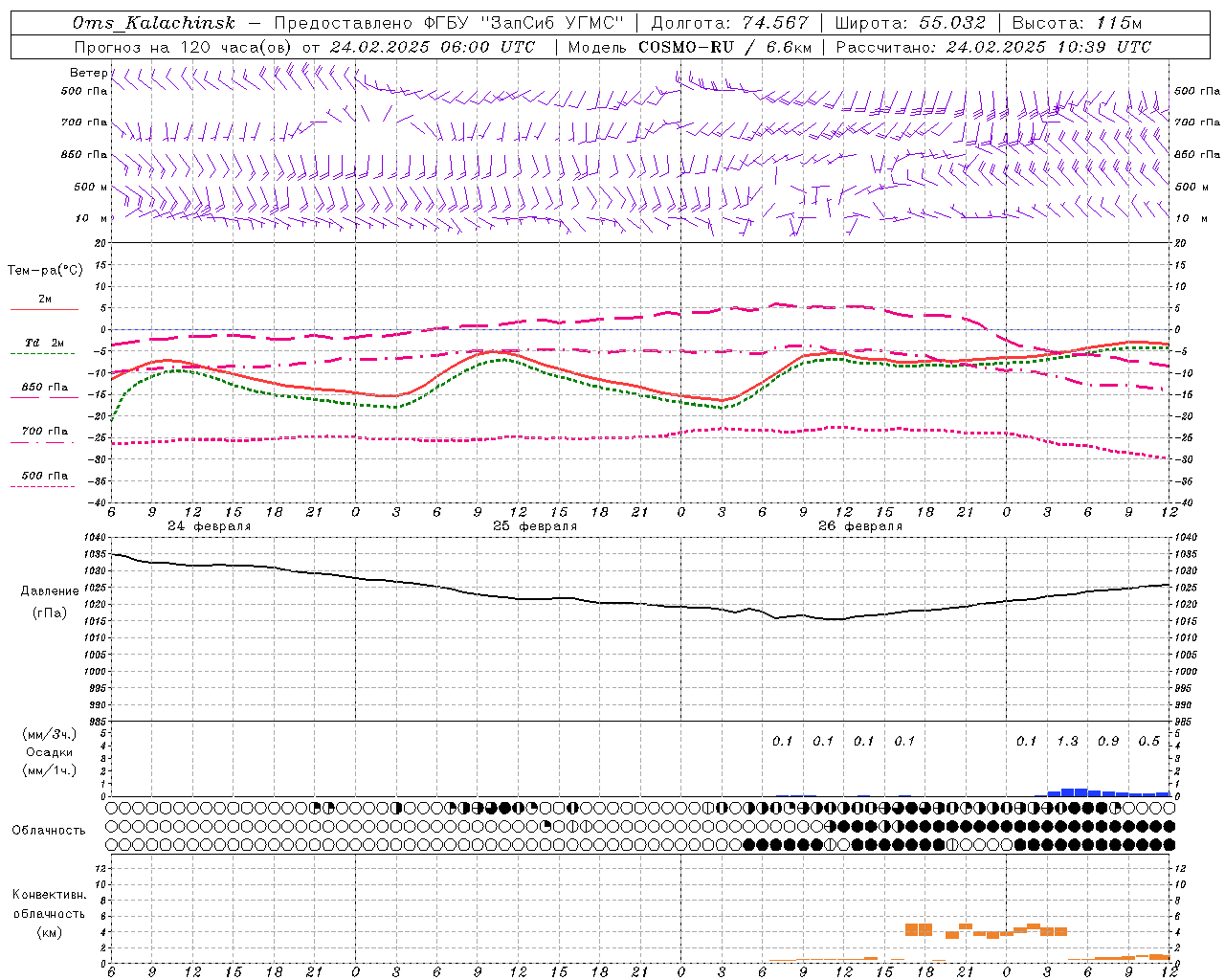Click the temperature legend '850 гПа' entry
Image resolution: width=1225 pixels, height=980 pixels.
(45, 388)
